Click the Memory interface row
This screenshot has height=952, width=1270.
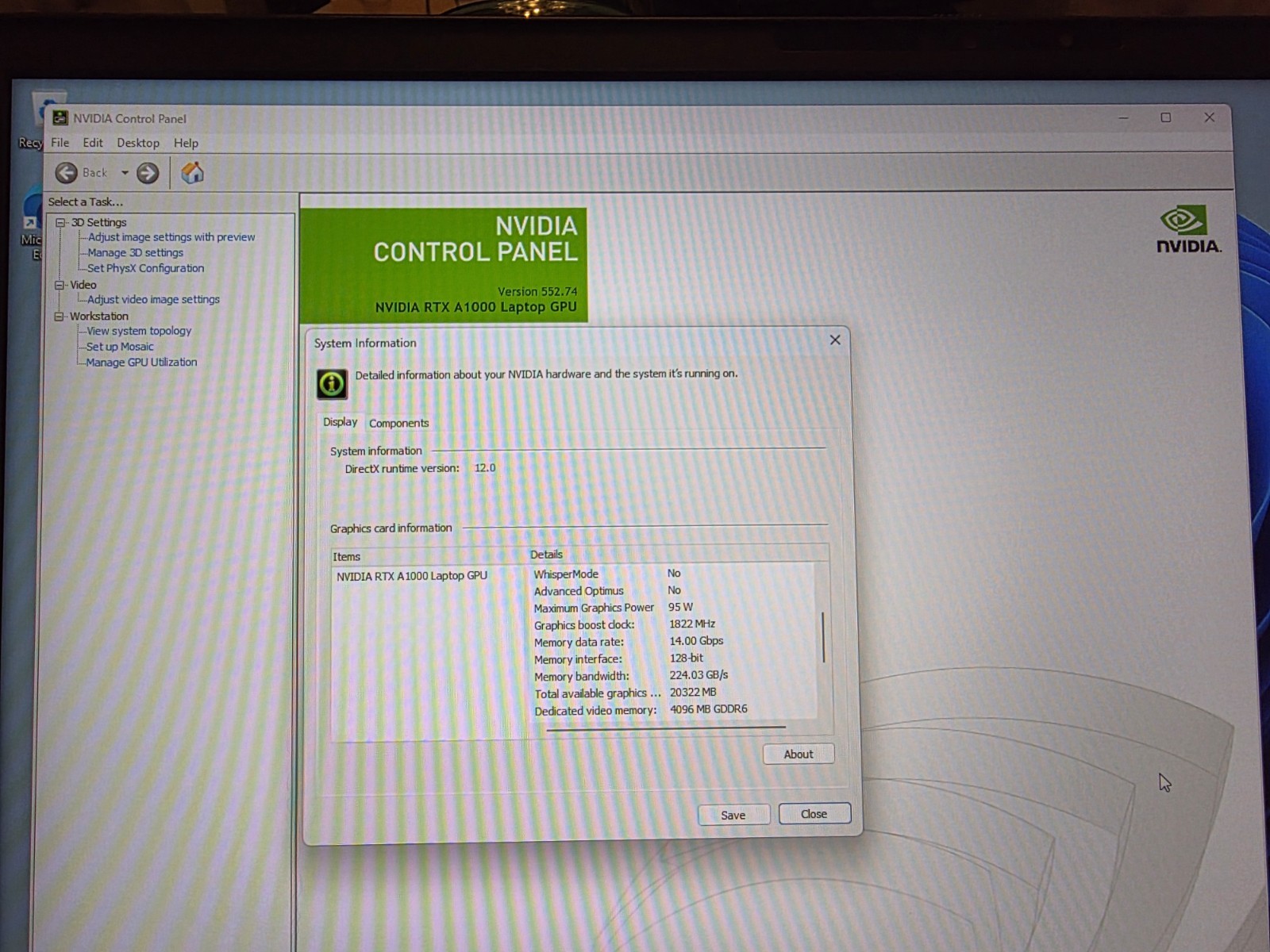pos(618,659)
